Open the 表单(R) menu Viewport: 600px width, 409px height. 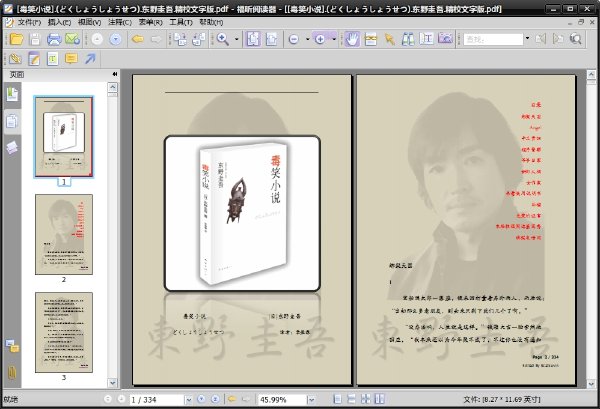[150, 22]
